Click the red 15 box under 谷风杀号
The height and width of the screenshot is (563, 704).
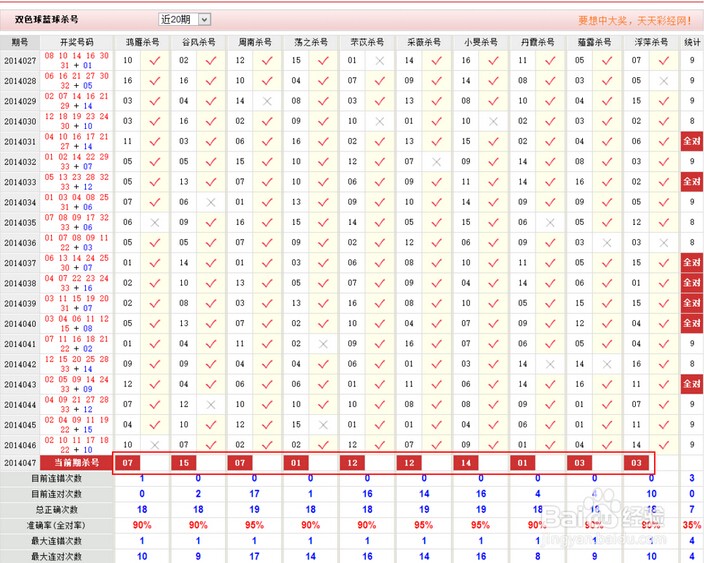point(183,463)
